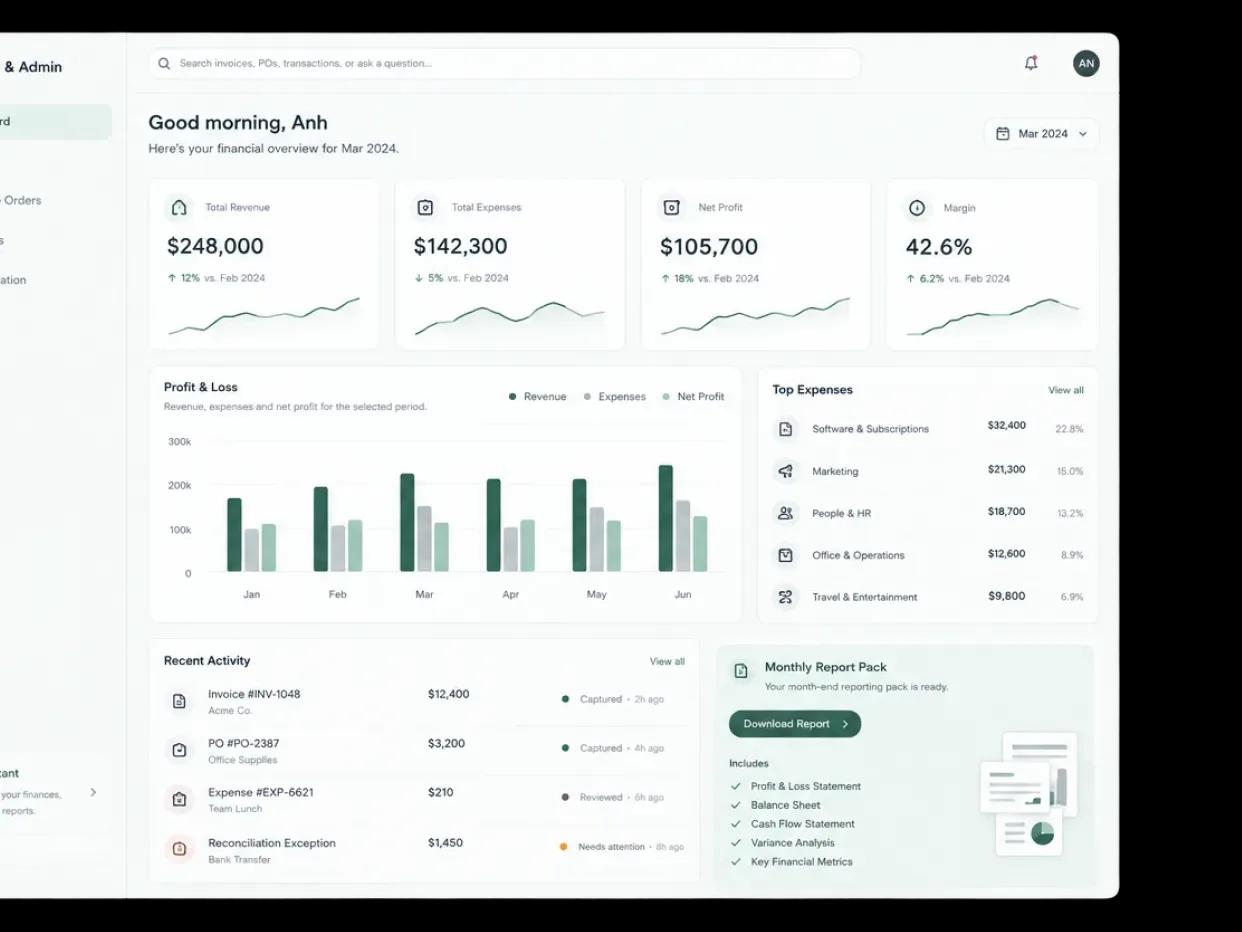Image resolution: width=1242 pixels, height=932 pixels.
Task: Click the Margin card icon
Action: click(x=917, y=208)
